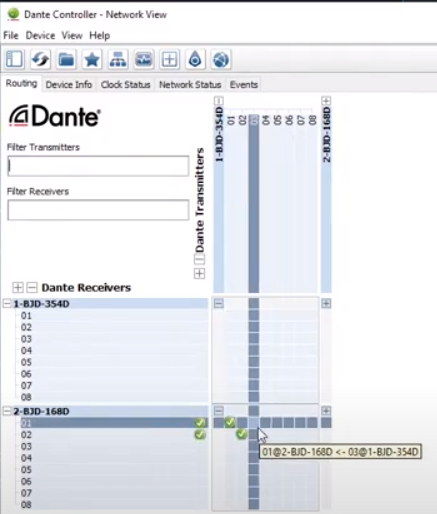Image resolution: width=437 pixels, height=514 pixels.
Task: Collapse 2-BJD-168D row grid with minus box
Action: (219, 411)
